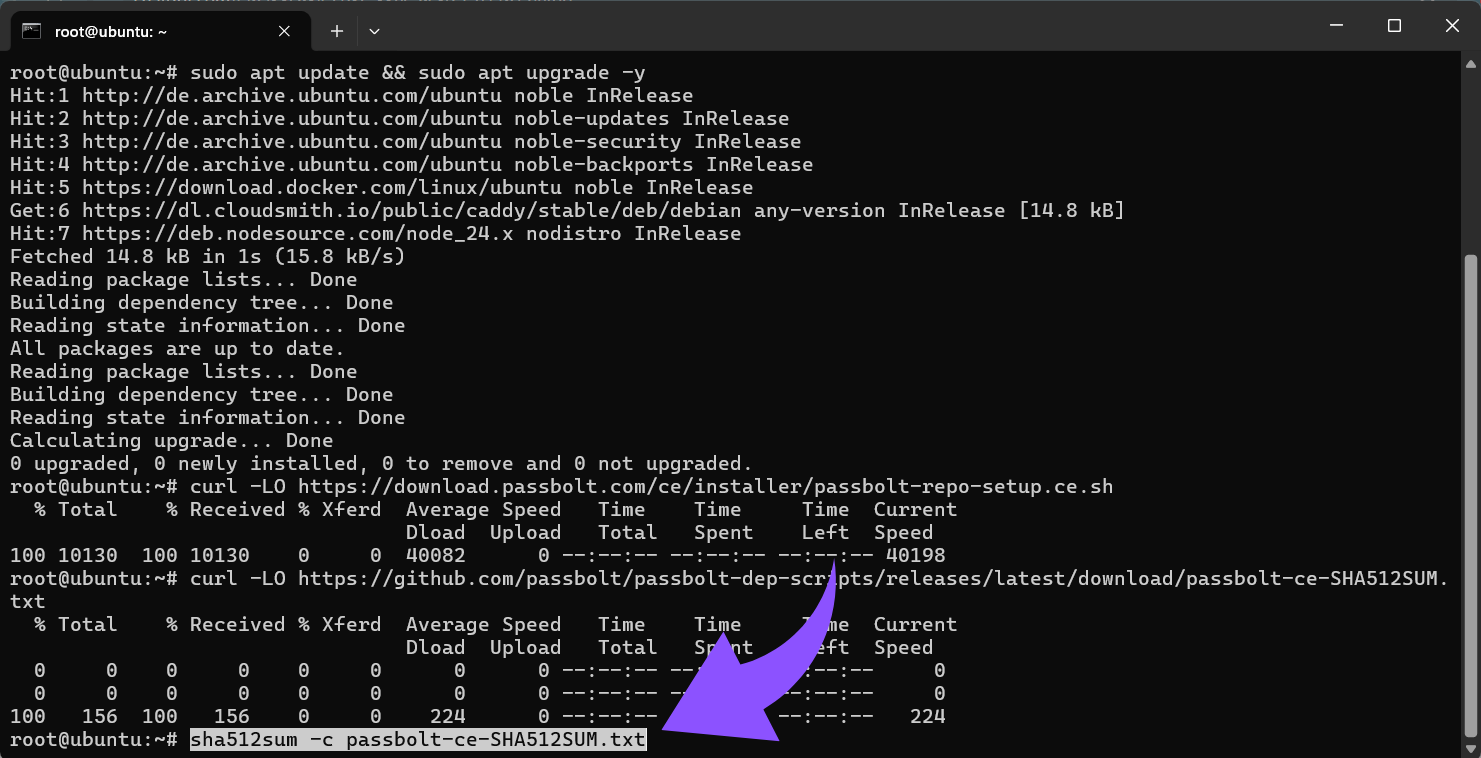Viewport: 1481px width, 758px height.
Task: Click the '40198' current speed value
Action: pyautogui.click(x=915, y=555)
